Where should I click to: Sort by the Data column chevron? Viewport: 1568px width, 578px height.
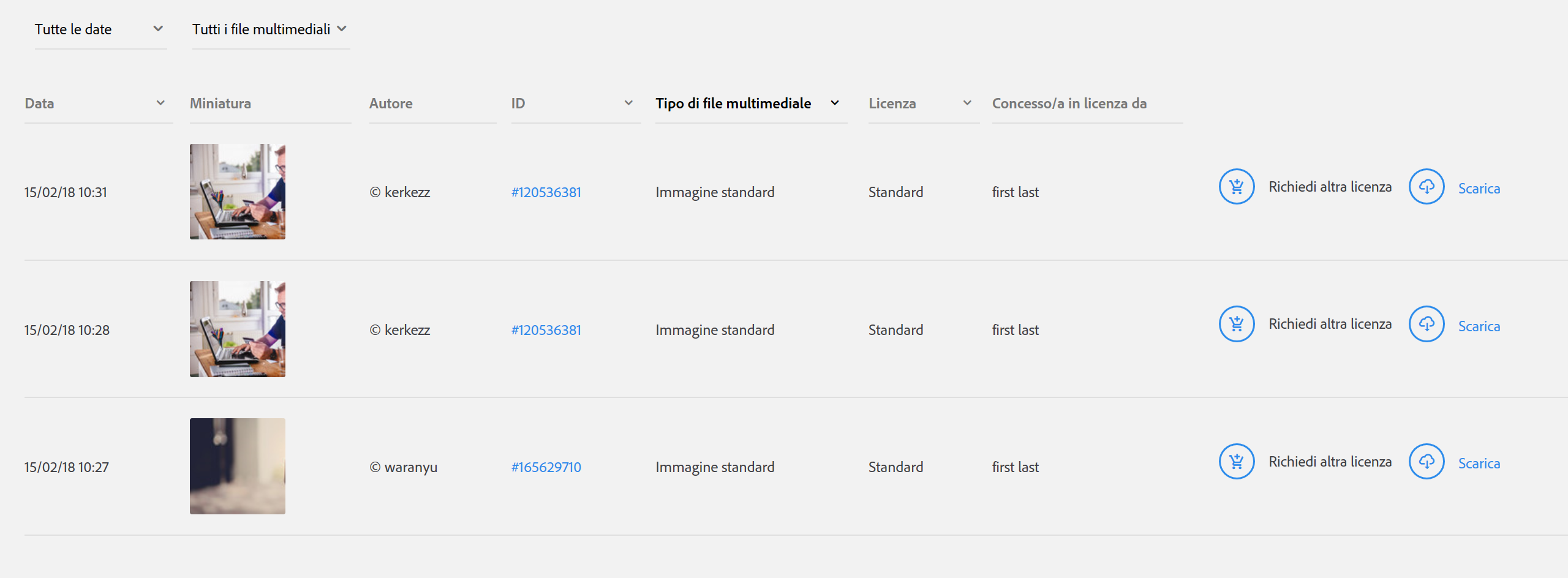pos(160,103)
